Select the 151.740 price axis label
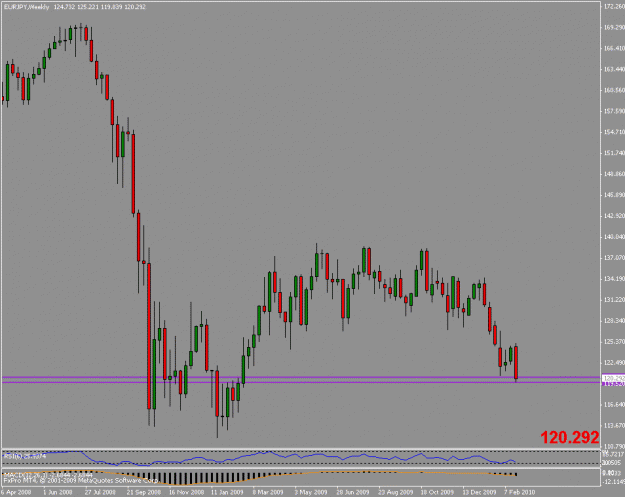625x497 pixels. point(614,153)
